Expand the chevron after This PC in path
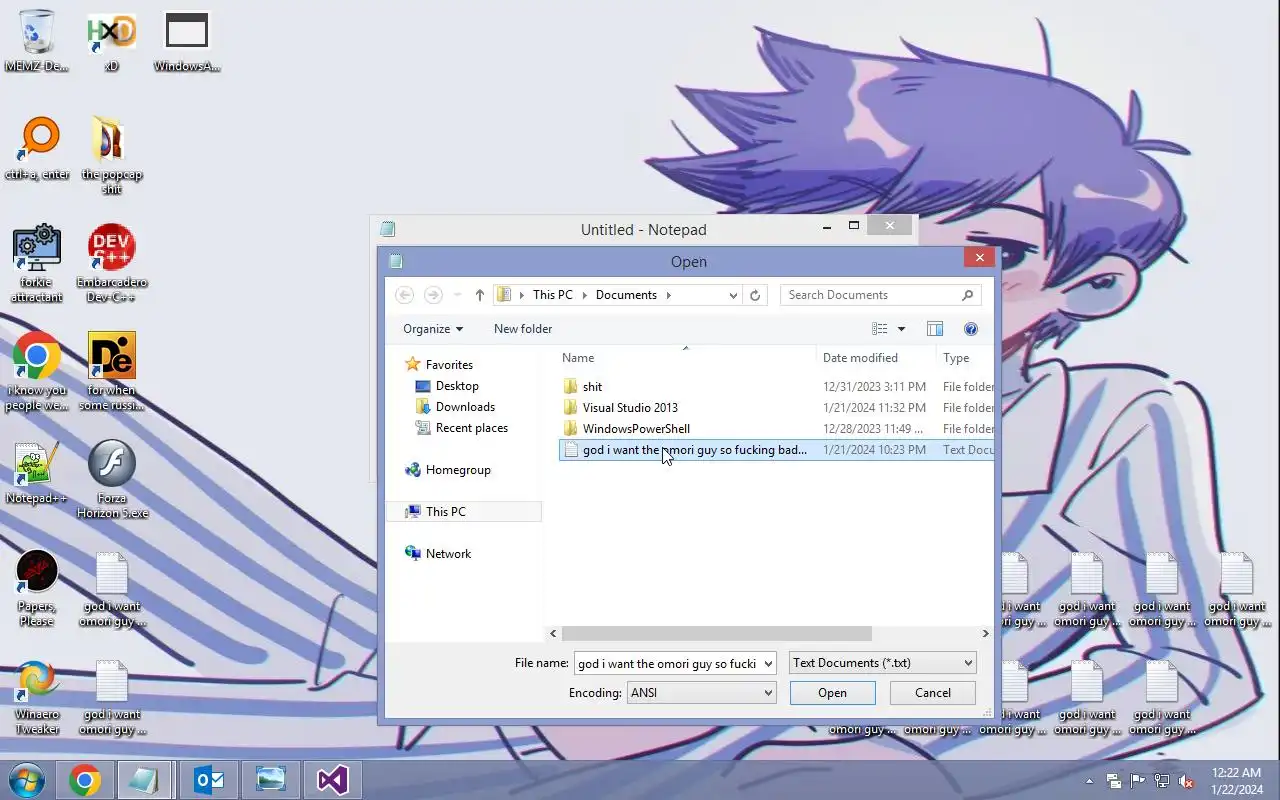Screen dimensions: 1280x800 coord(586,295)
